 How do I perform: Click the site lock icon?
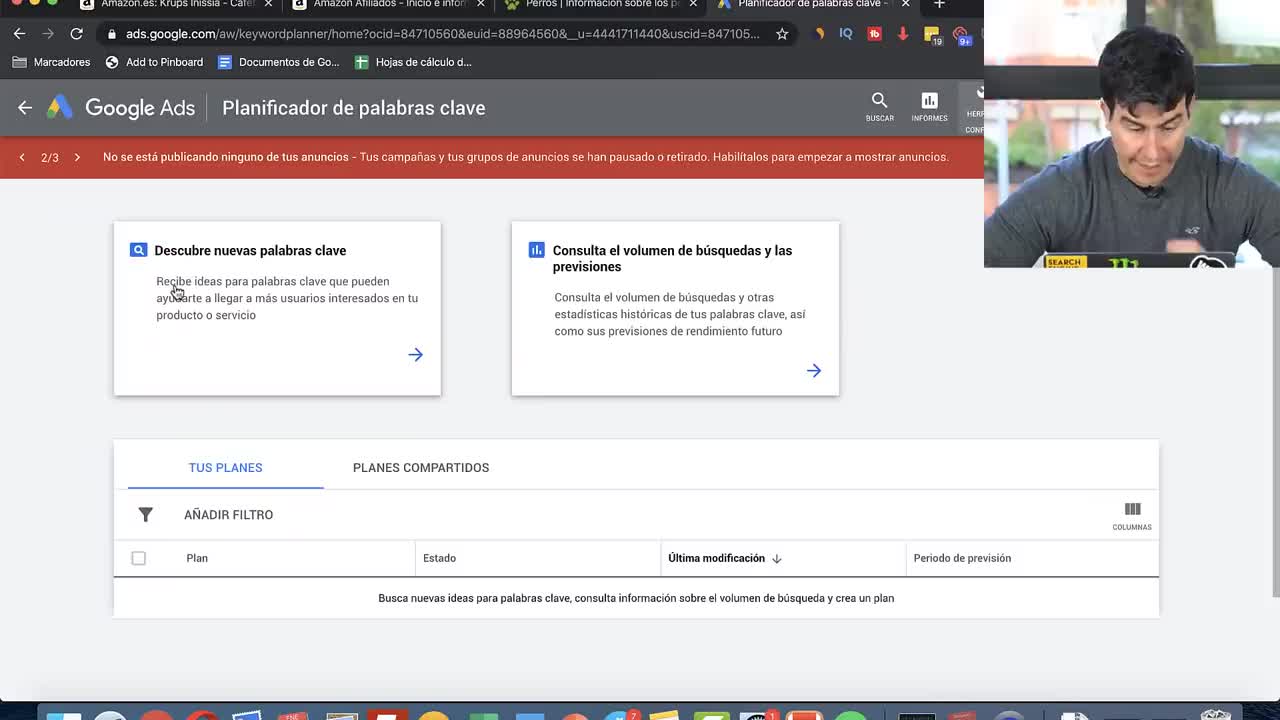click(x=112, y=34)
